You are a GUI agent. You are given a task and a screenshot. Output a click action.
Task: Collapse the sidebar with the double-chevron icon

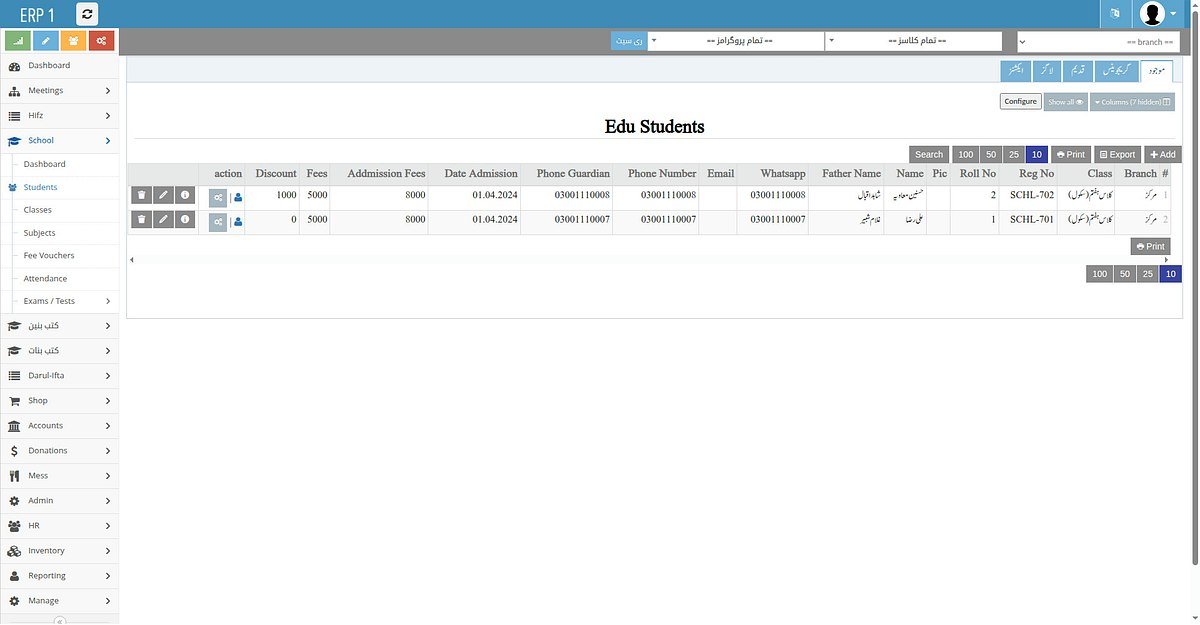click(59, 620)
